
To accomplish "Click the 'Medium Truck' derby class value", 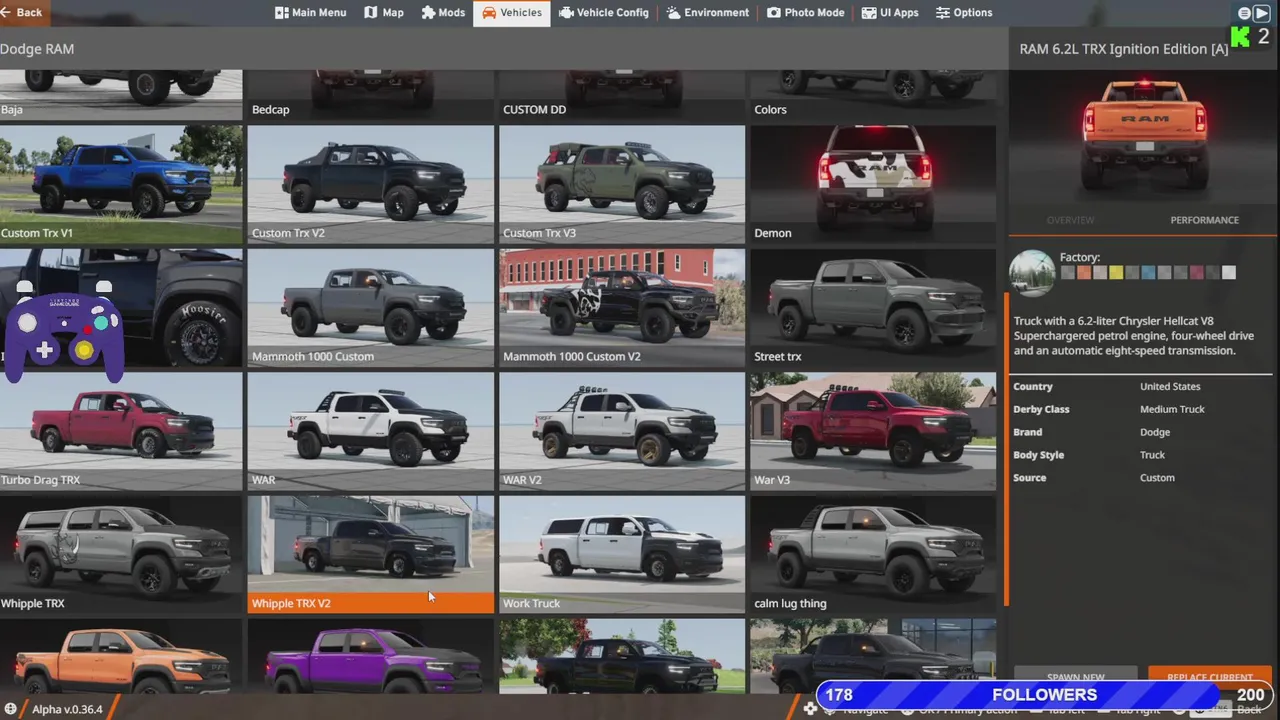I will (1172, 410).
